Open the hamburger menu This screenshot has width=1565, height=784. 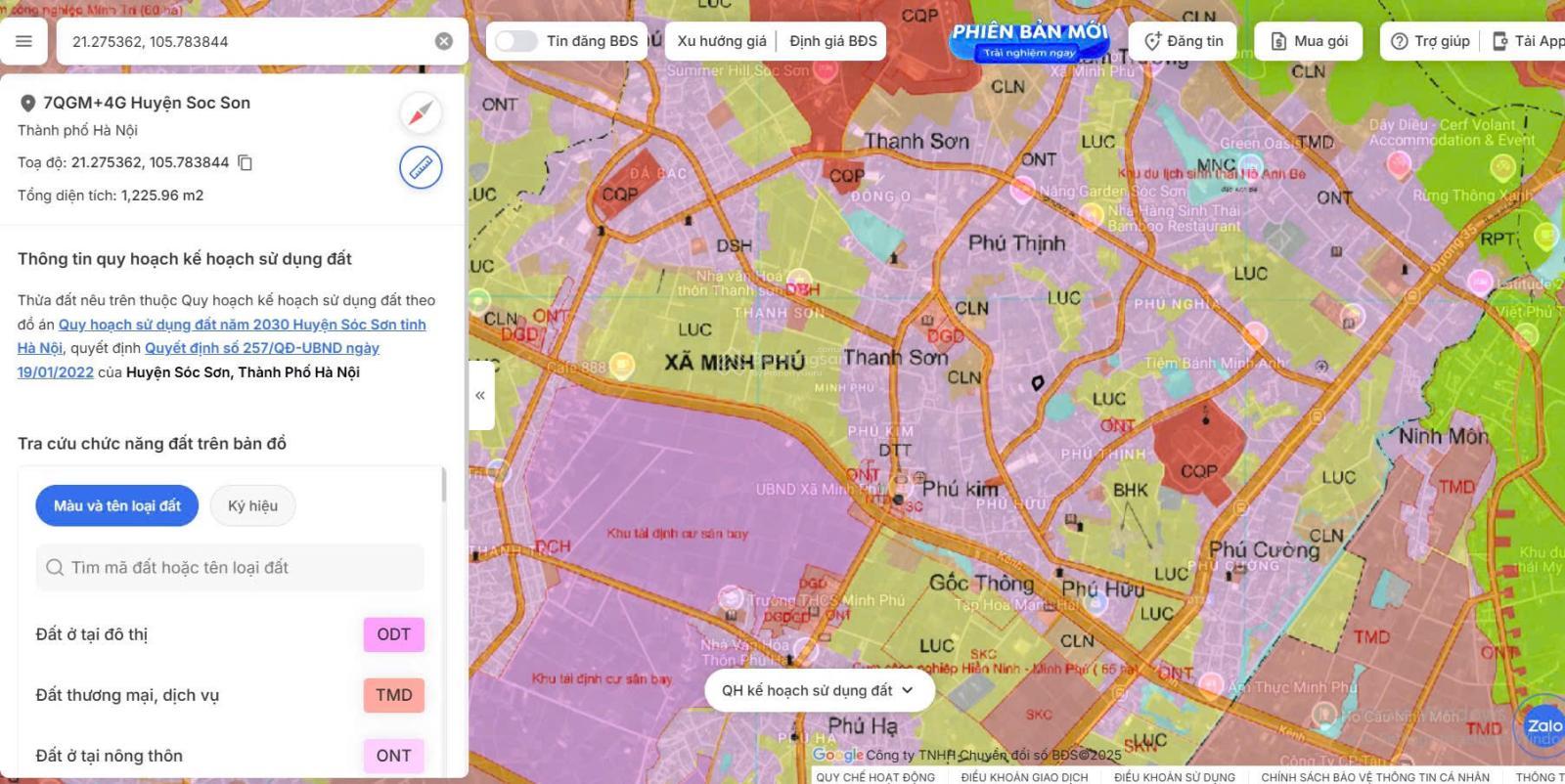coord(23,41)
